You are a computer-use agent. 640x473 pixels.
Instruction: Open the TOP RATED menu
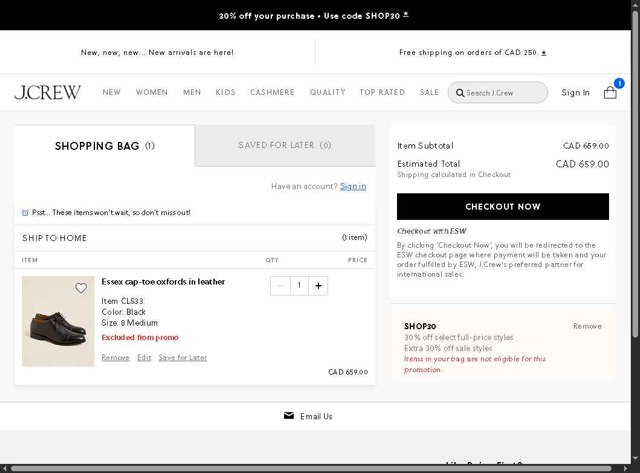point(382,92)
